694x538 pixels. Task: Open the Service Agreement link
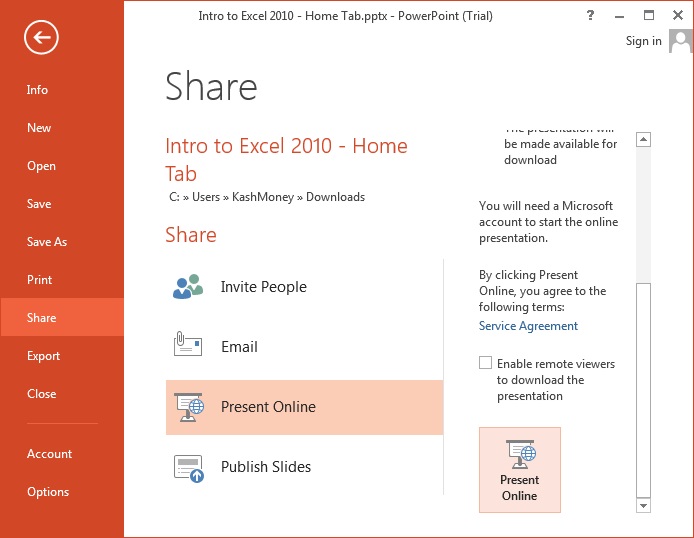pyautogui.click(x=528, y=326)
